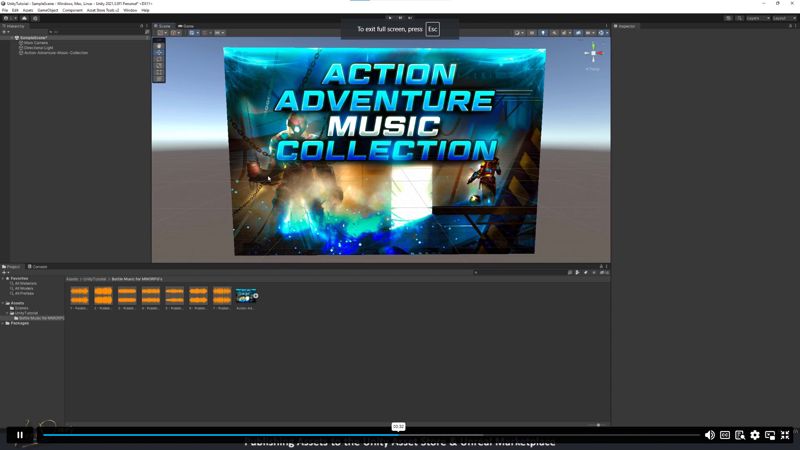Click the Unity global search icon
The height and width of the screenshot is (450, 800).
tap(739, 18)
